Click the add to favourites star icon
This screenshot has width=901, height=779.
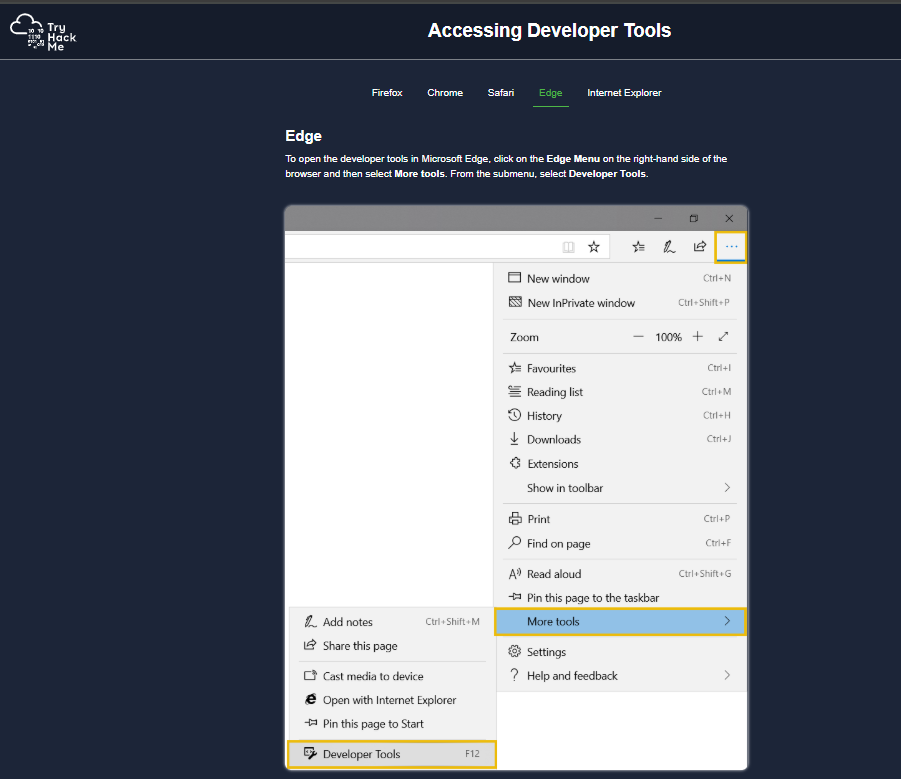[x=594, y=247]
